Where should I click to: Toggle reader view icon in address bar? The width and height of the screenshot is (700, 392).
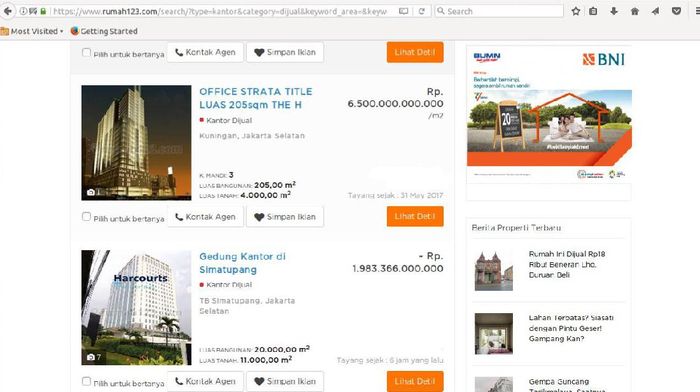pos(403,11)
